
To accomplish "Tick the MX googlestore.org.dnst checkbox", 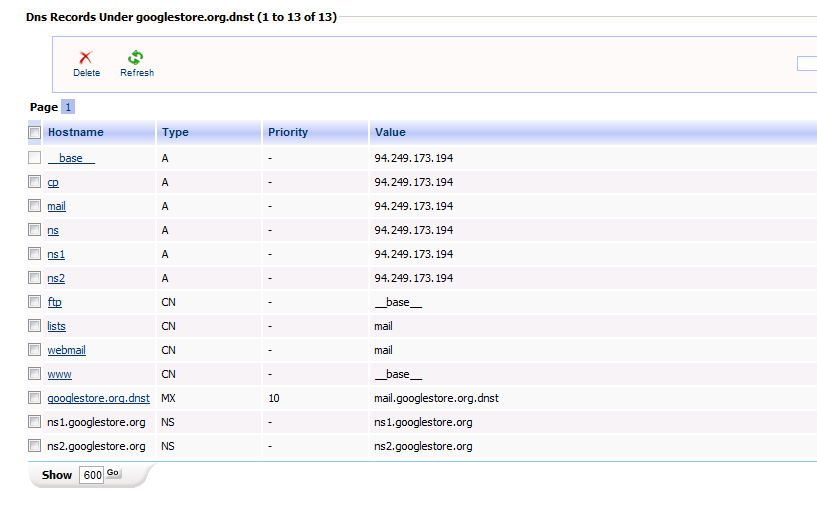I will (x=34, y=397).
